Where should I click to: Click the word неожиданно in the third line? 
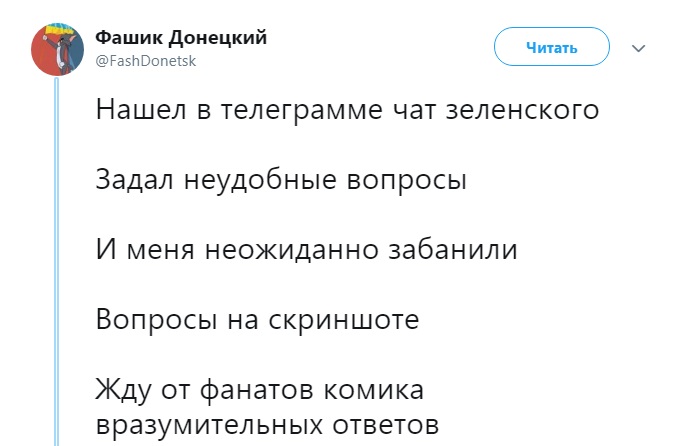point(291,250)
